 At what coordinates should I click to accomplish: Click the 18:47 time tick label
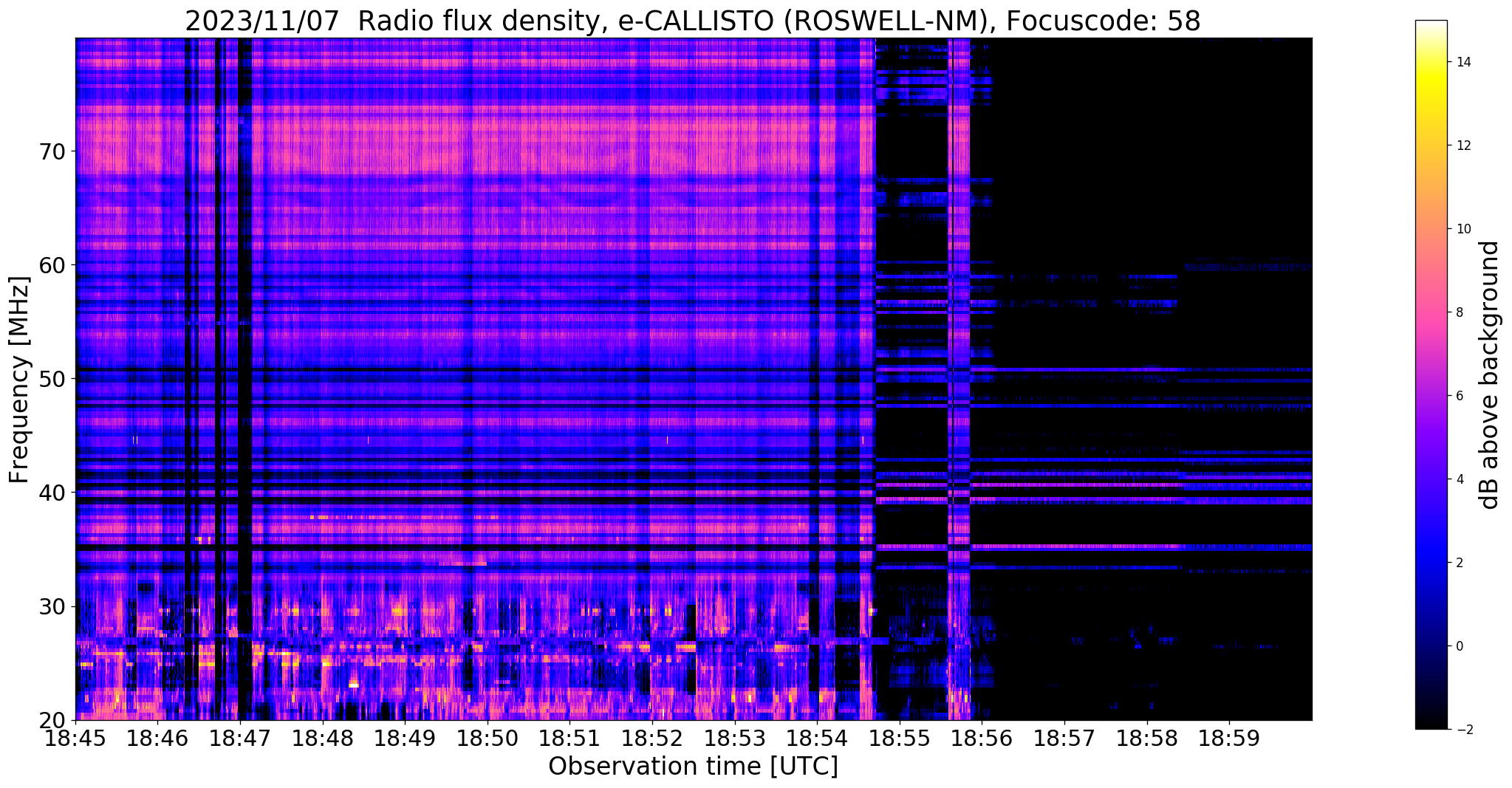[240, 737]
